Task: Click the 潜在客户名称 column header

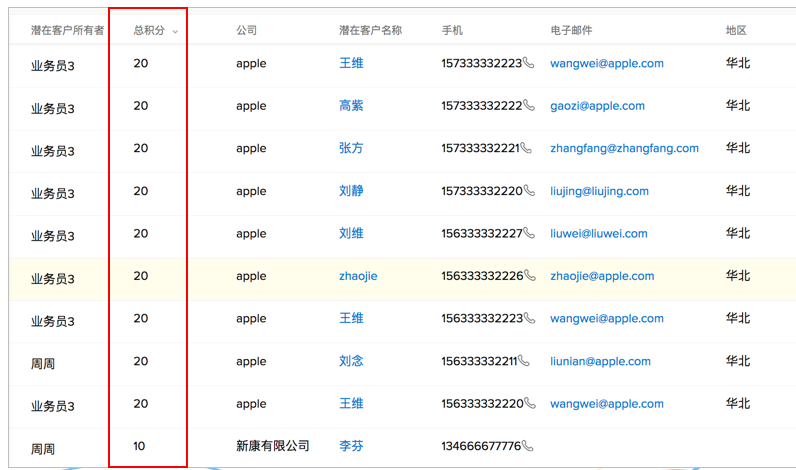Action: coord(371,30)
